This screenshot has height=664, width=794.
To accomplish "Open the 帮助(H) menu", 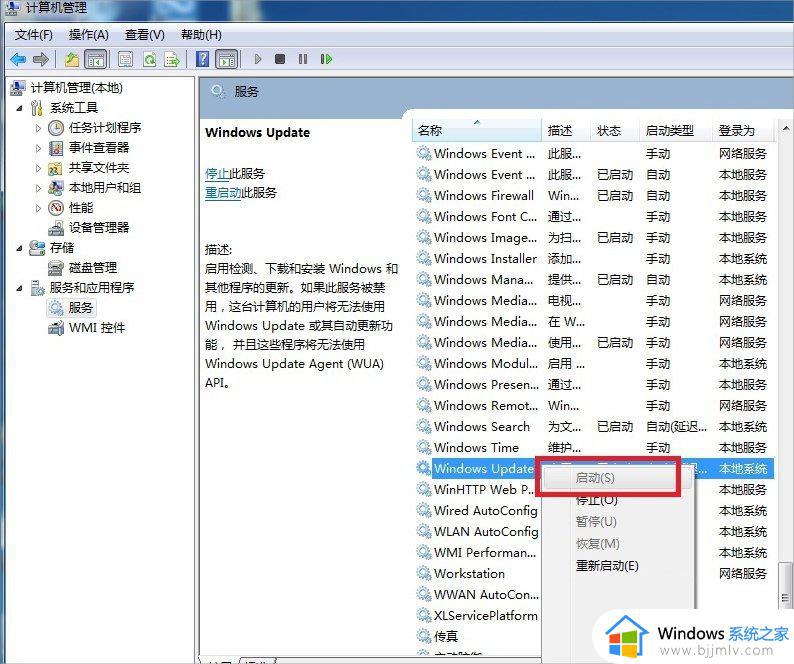I will coord(201,35).
